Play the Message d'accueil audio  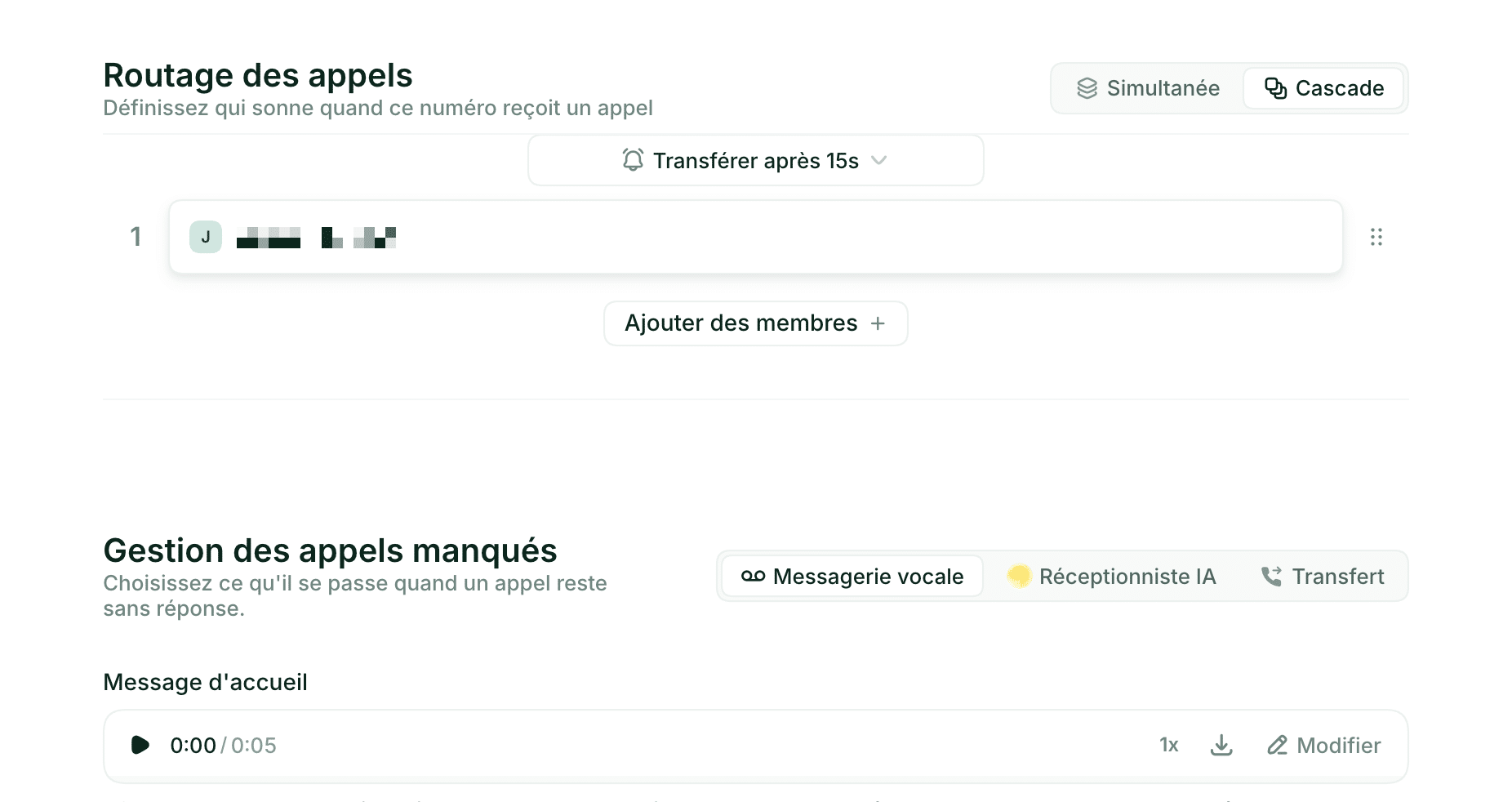(x=140, y=745)
